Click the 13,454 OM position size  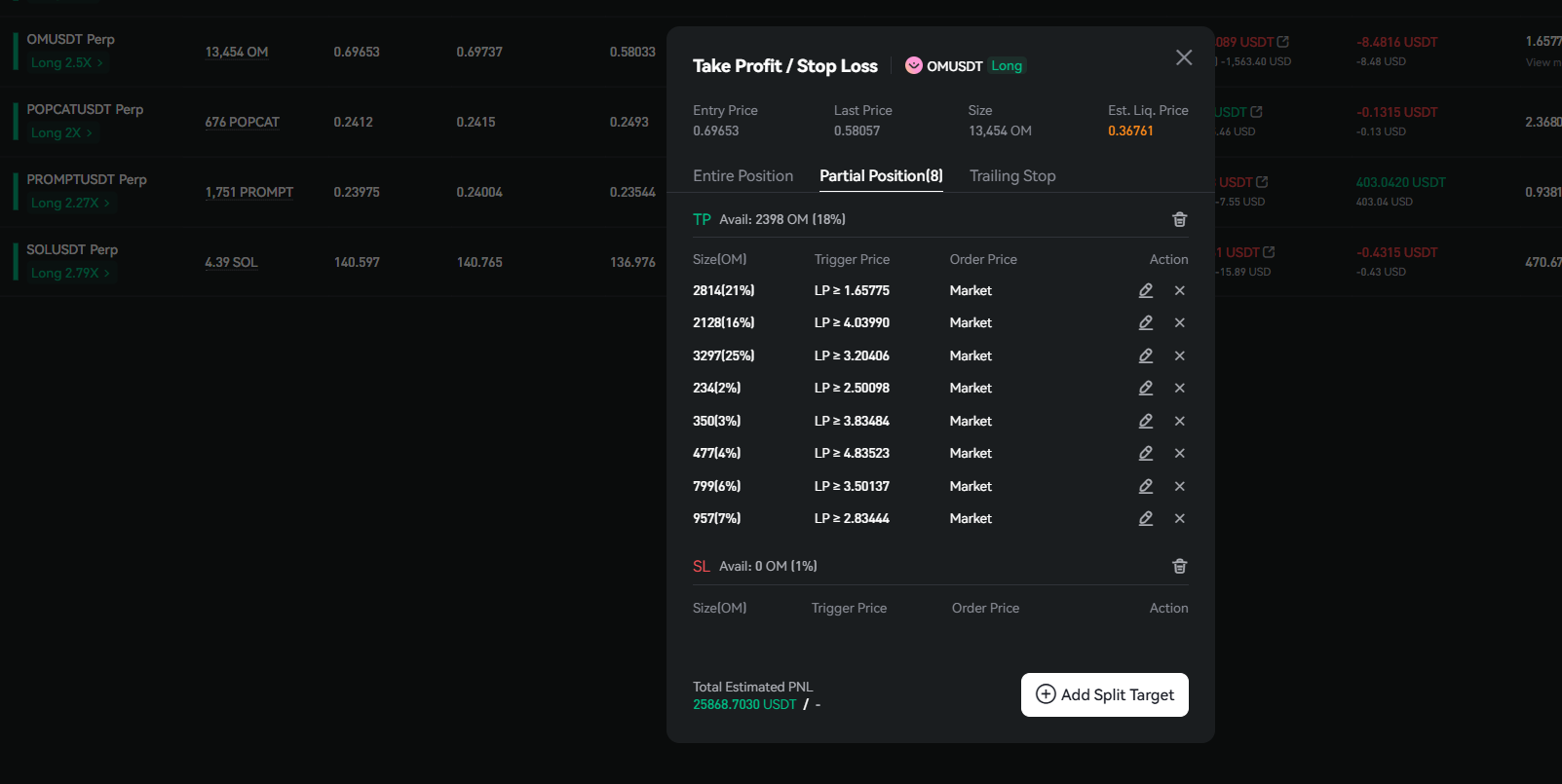(236, 53)
